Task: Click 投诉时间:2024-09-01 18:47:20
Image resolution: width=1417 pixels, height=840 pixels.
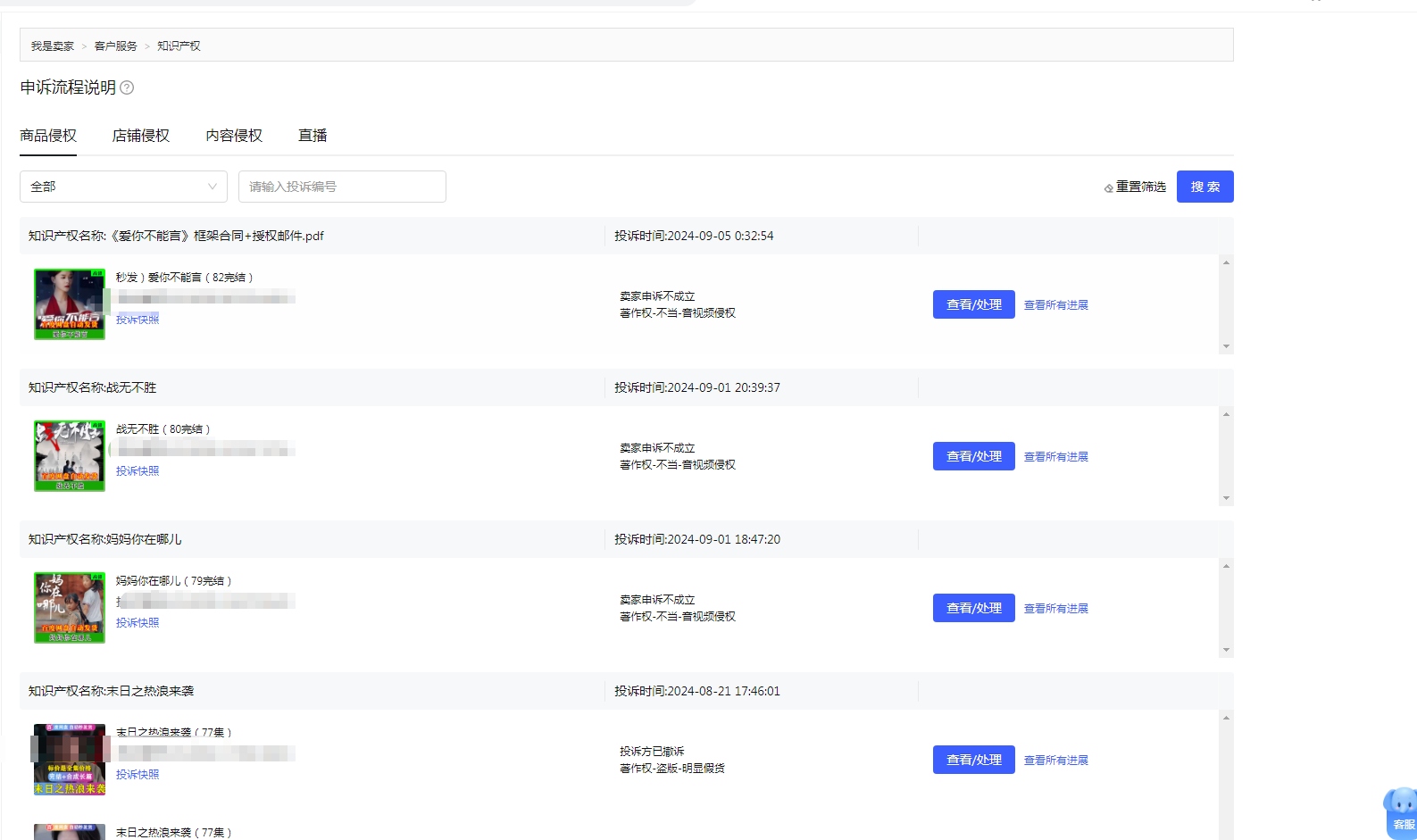Action: pyautogui.click(x=697, y=539)
